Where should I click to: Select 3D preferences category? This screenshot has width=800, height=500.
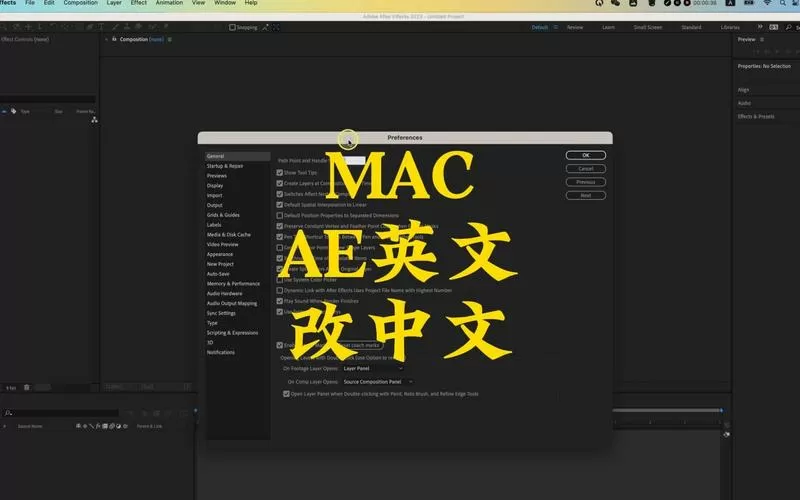click(x=210, y=342)
